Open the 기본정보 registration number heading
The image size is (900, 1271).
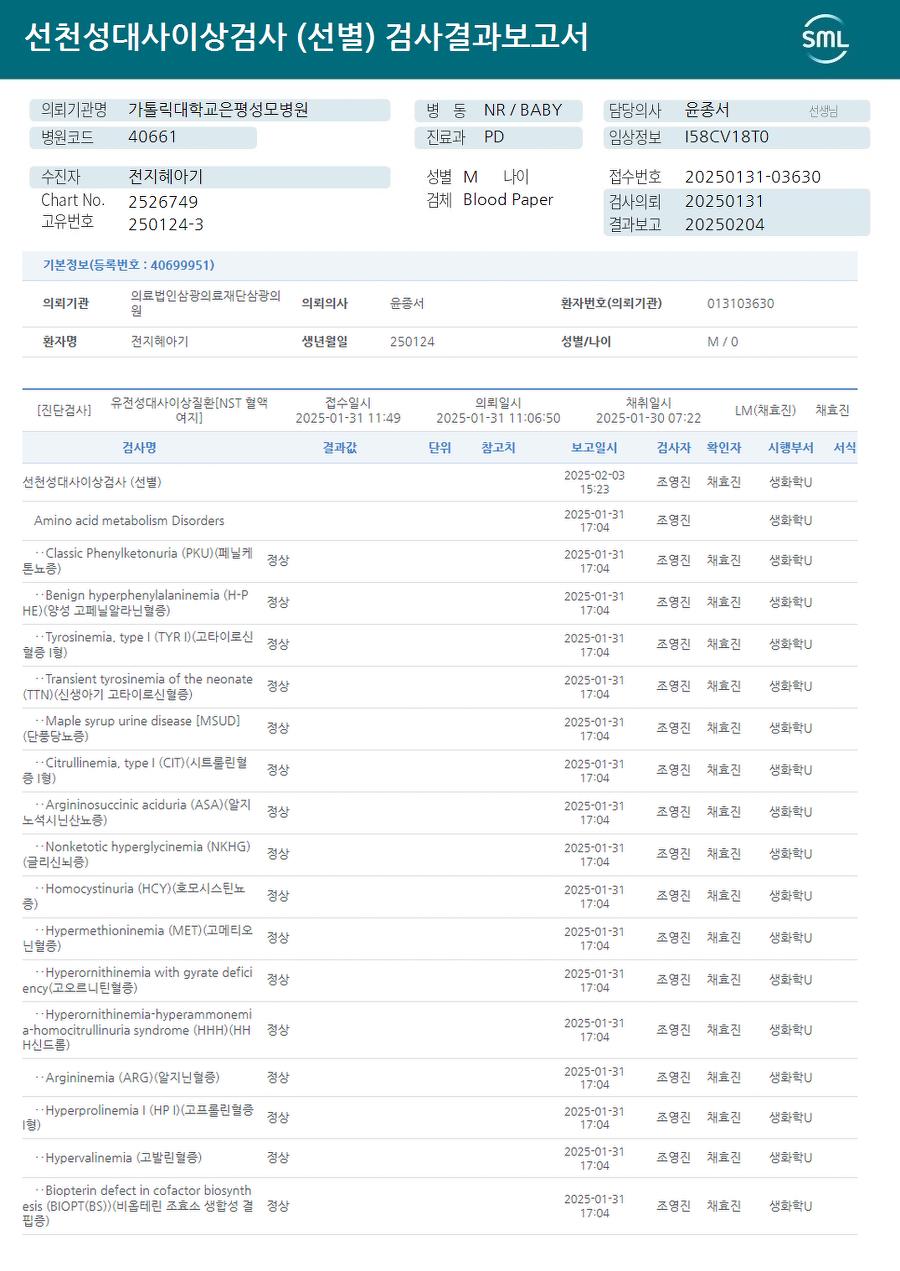coord(128,265)
